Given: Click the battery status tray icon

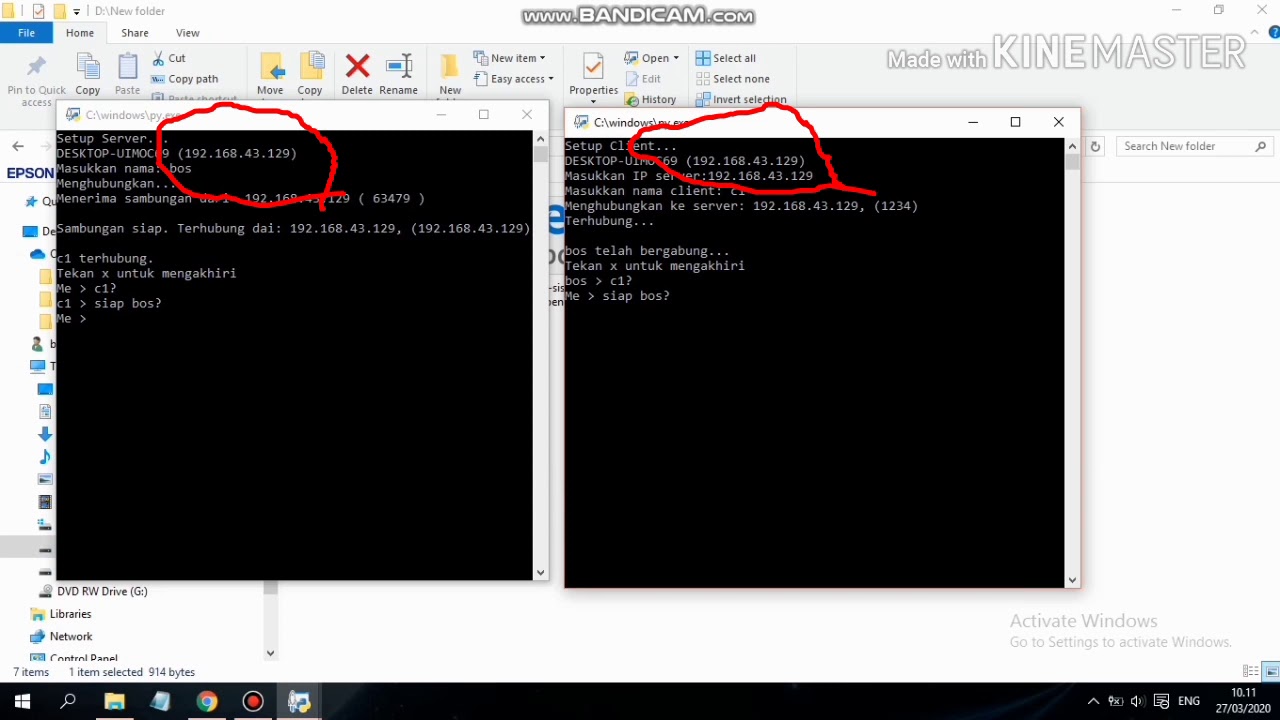Looking at the screenshot, I should [1115, 701].
